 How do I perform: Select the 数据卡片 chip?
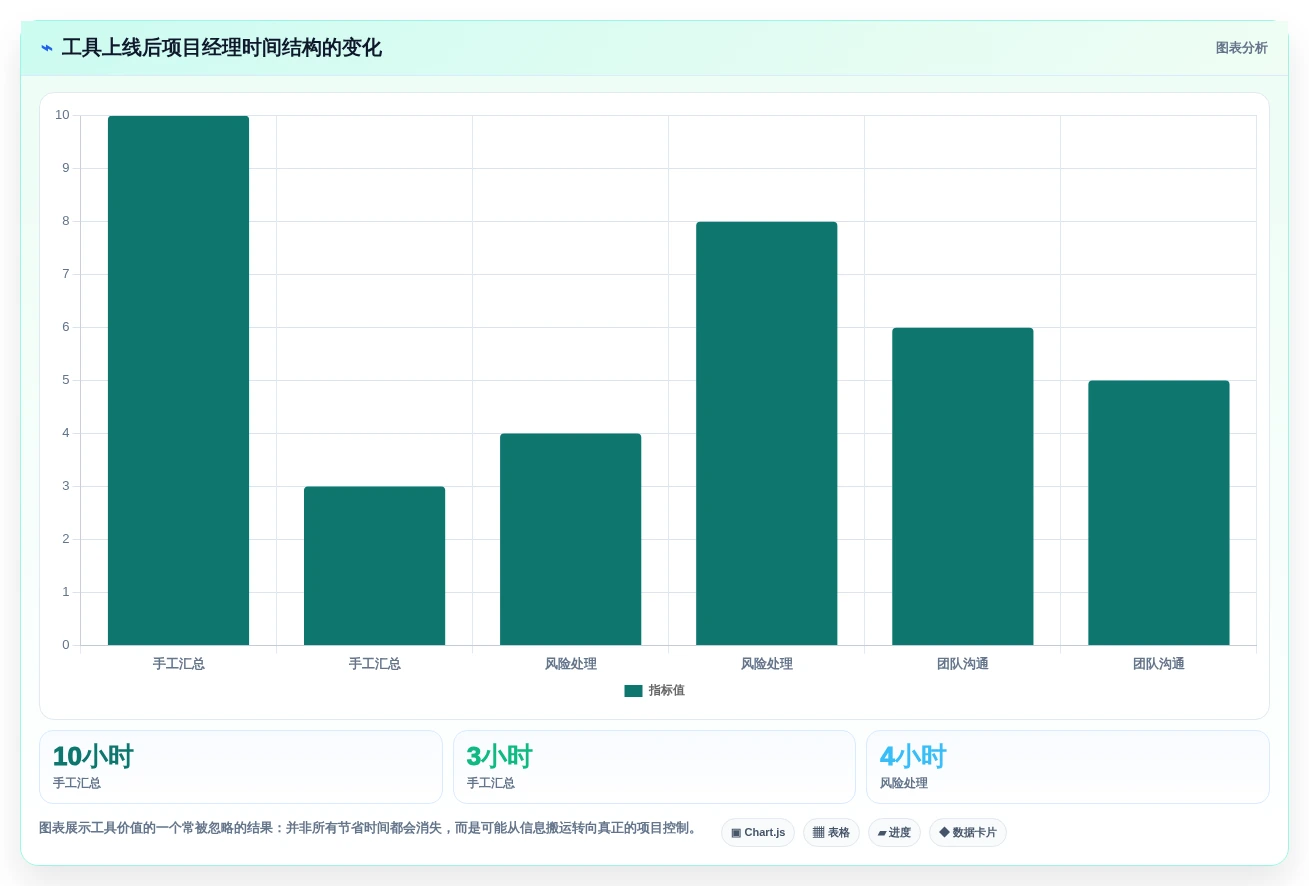pos(968,832)
